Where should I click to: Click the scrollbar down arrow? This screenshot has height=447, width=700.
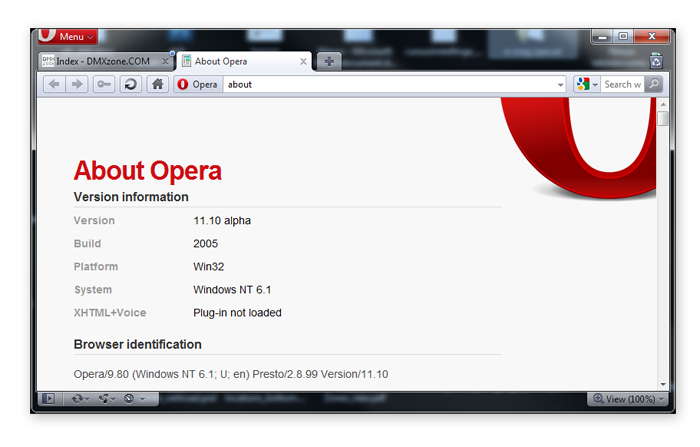coord(663,384)
